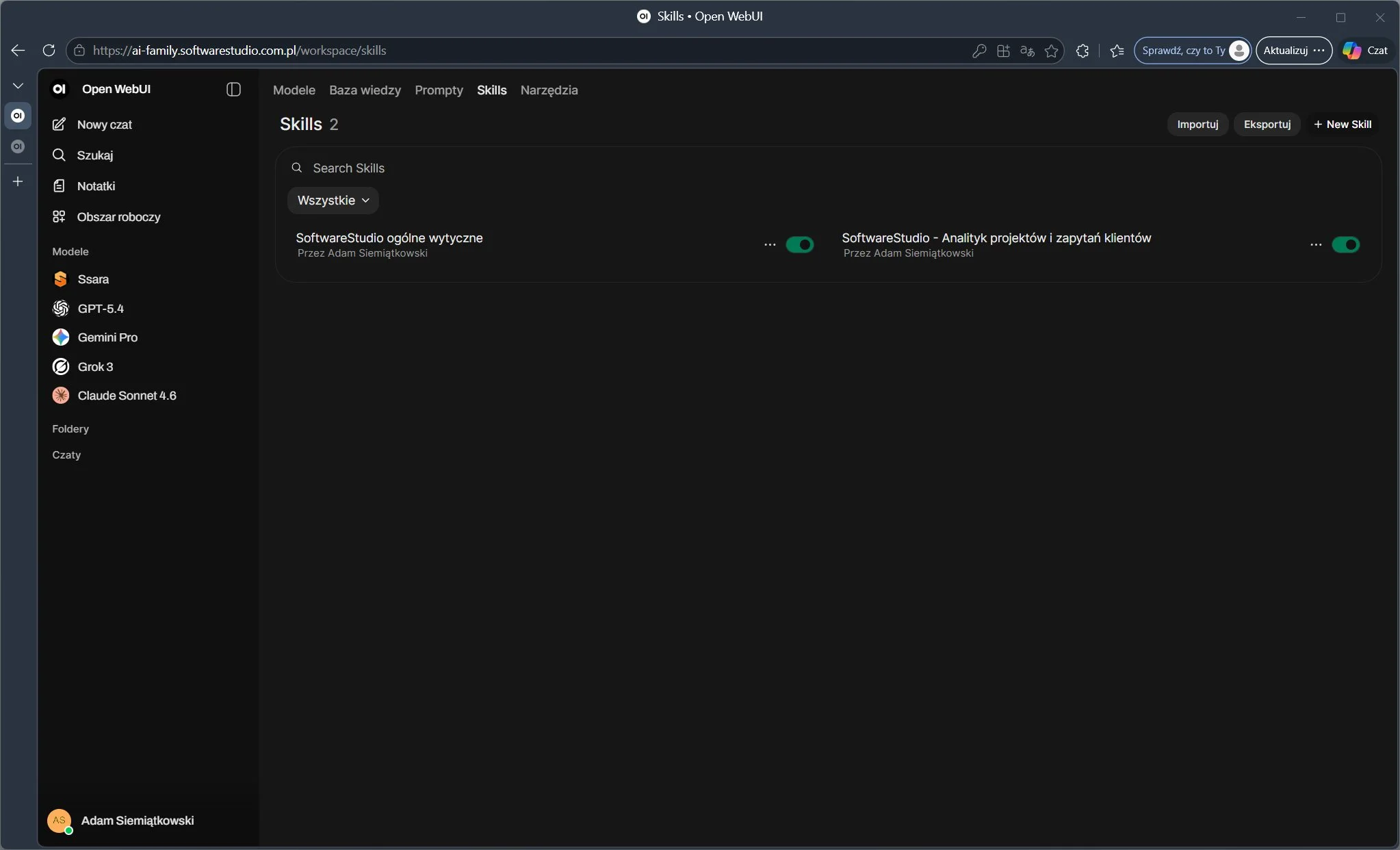Expand the vertical tabs chevron
The width and height of the screenshot is (1400, 850).
click(x=18, y=86)
